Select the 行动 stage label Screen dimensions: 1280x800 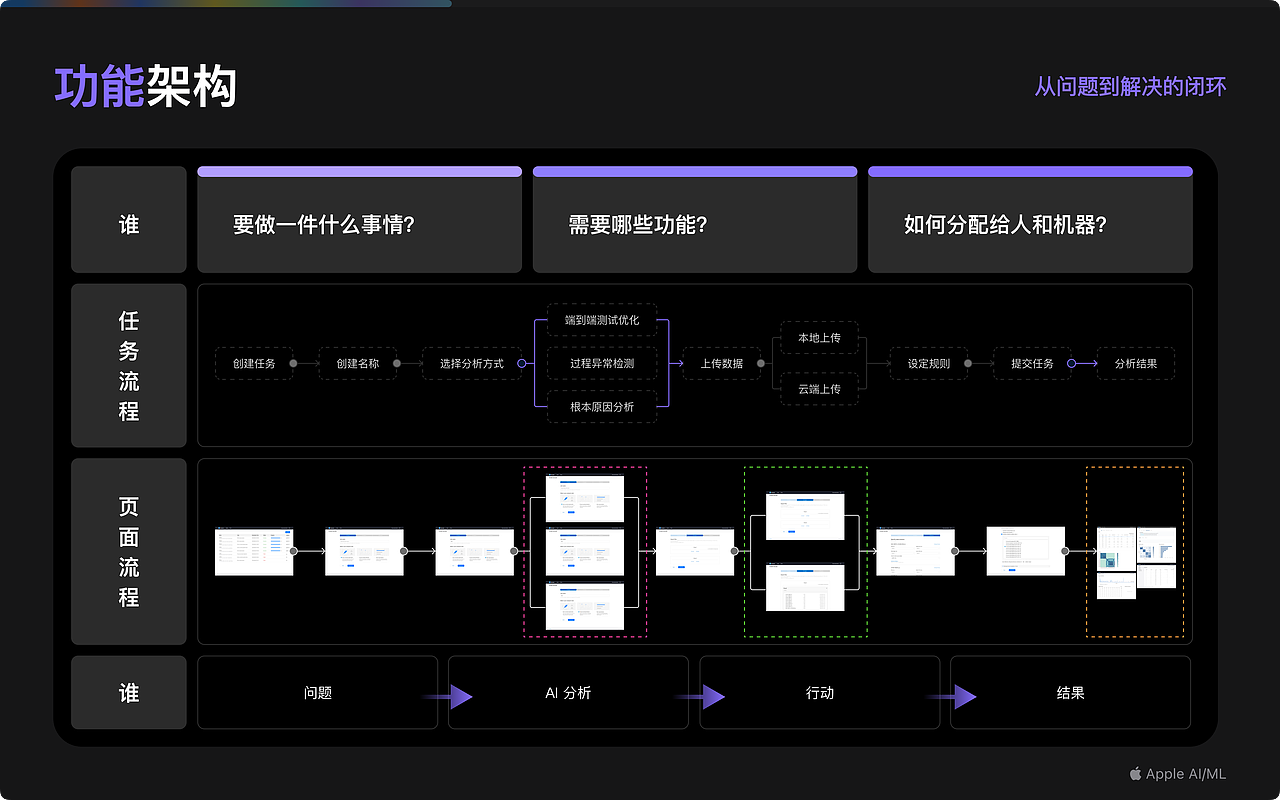pos(820,692)
